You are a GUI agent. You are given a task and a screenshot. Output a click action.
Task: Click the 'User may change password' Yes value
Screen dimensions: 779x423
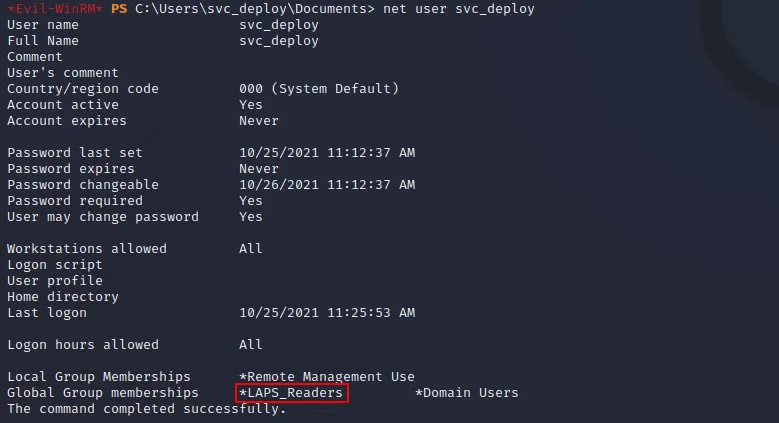tap(250, 217)
